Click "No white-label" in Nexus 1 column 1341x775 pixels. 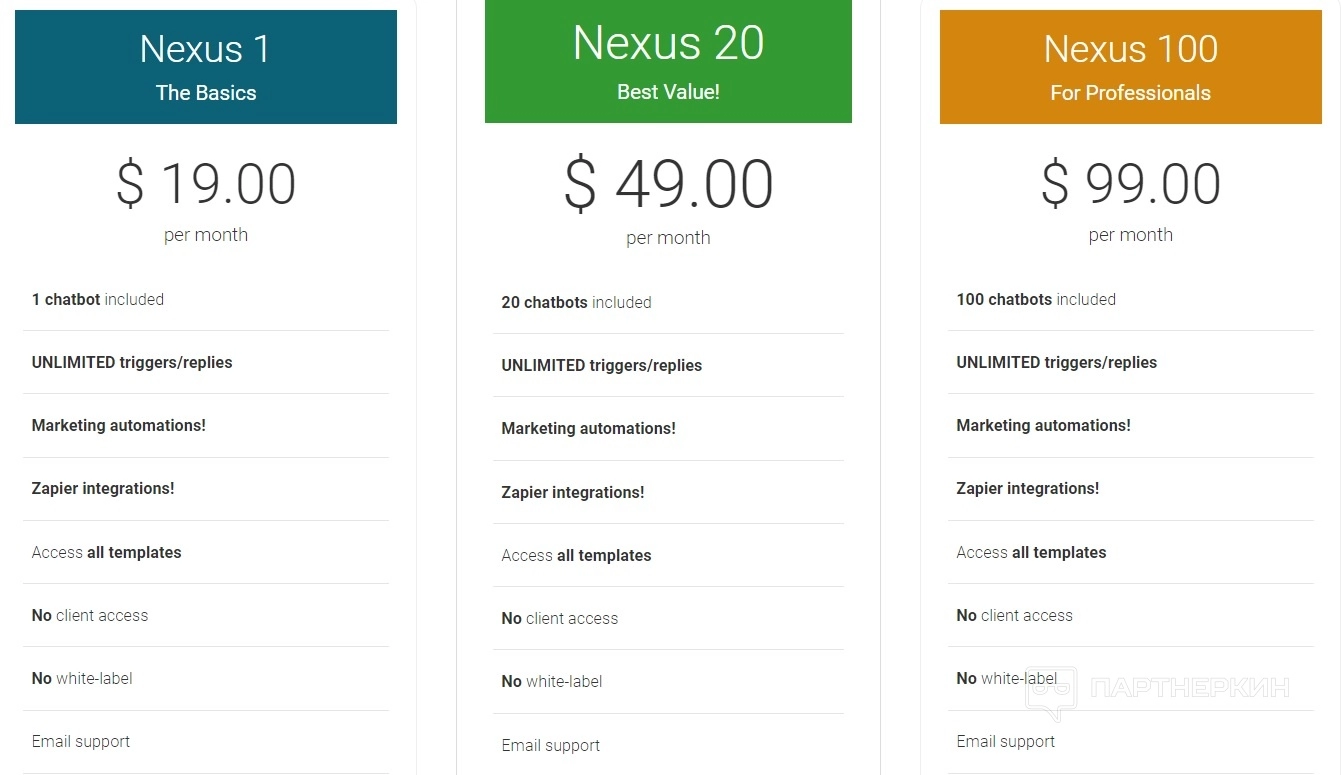(82, 678)
